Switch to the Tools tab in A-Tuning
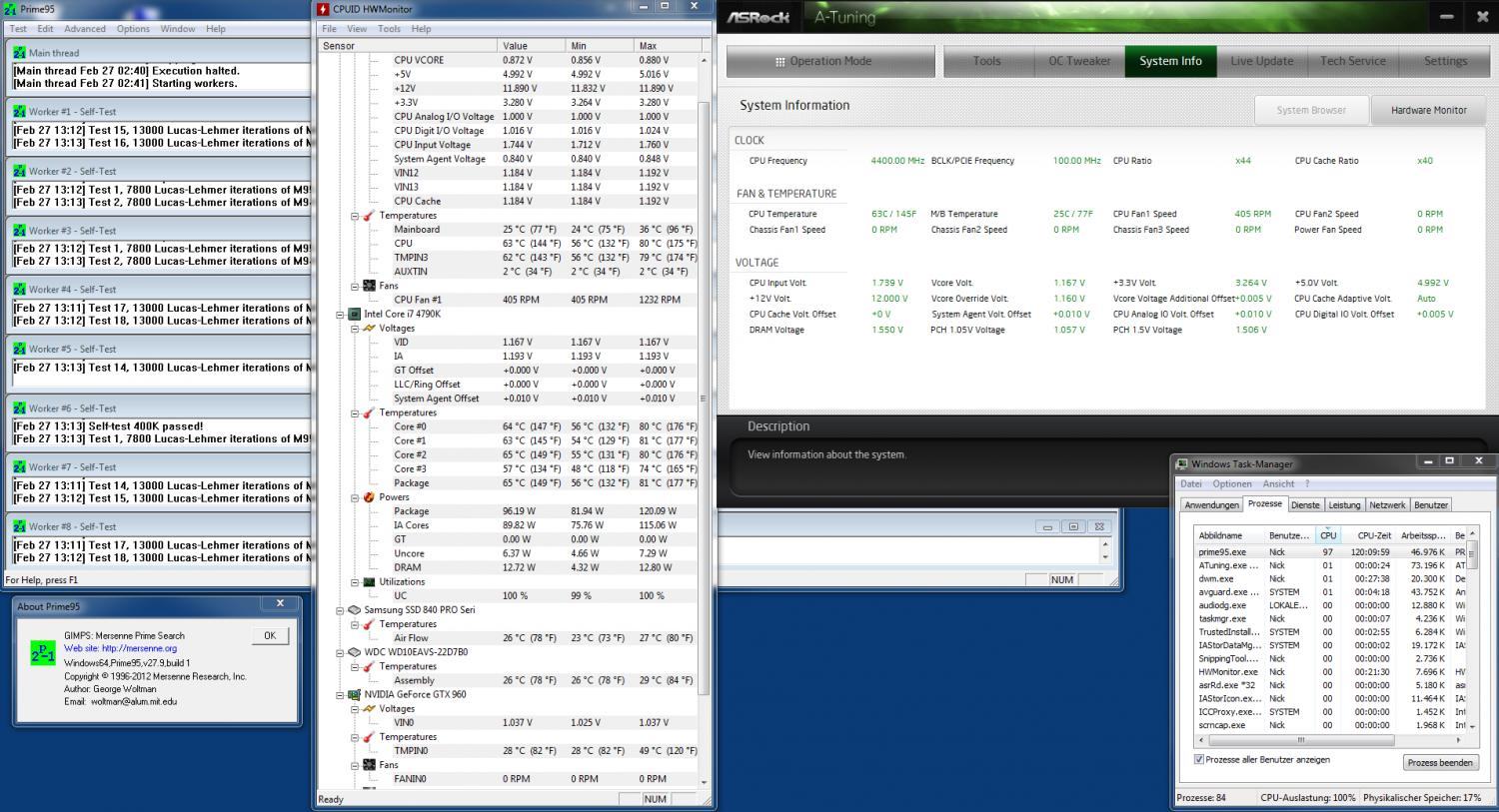 [986, 61]
